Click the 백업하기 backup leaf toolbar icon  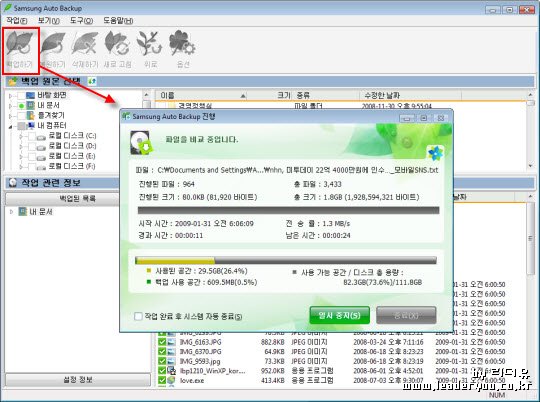(20, 43)
